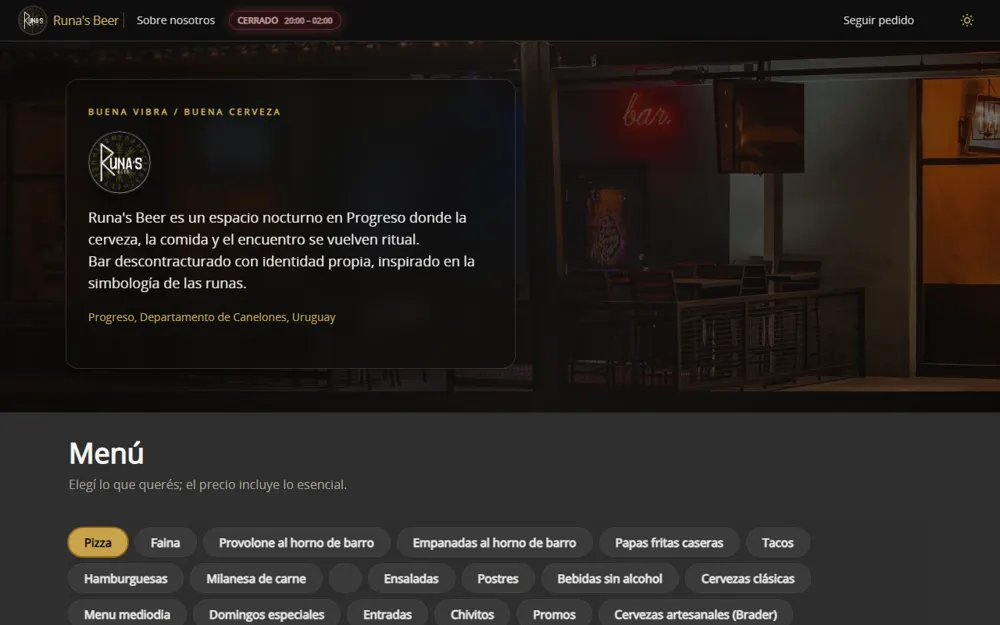Click the blank unlabeled category chip

coord(345,578)
